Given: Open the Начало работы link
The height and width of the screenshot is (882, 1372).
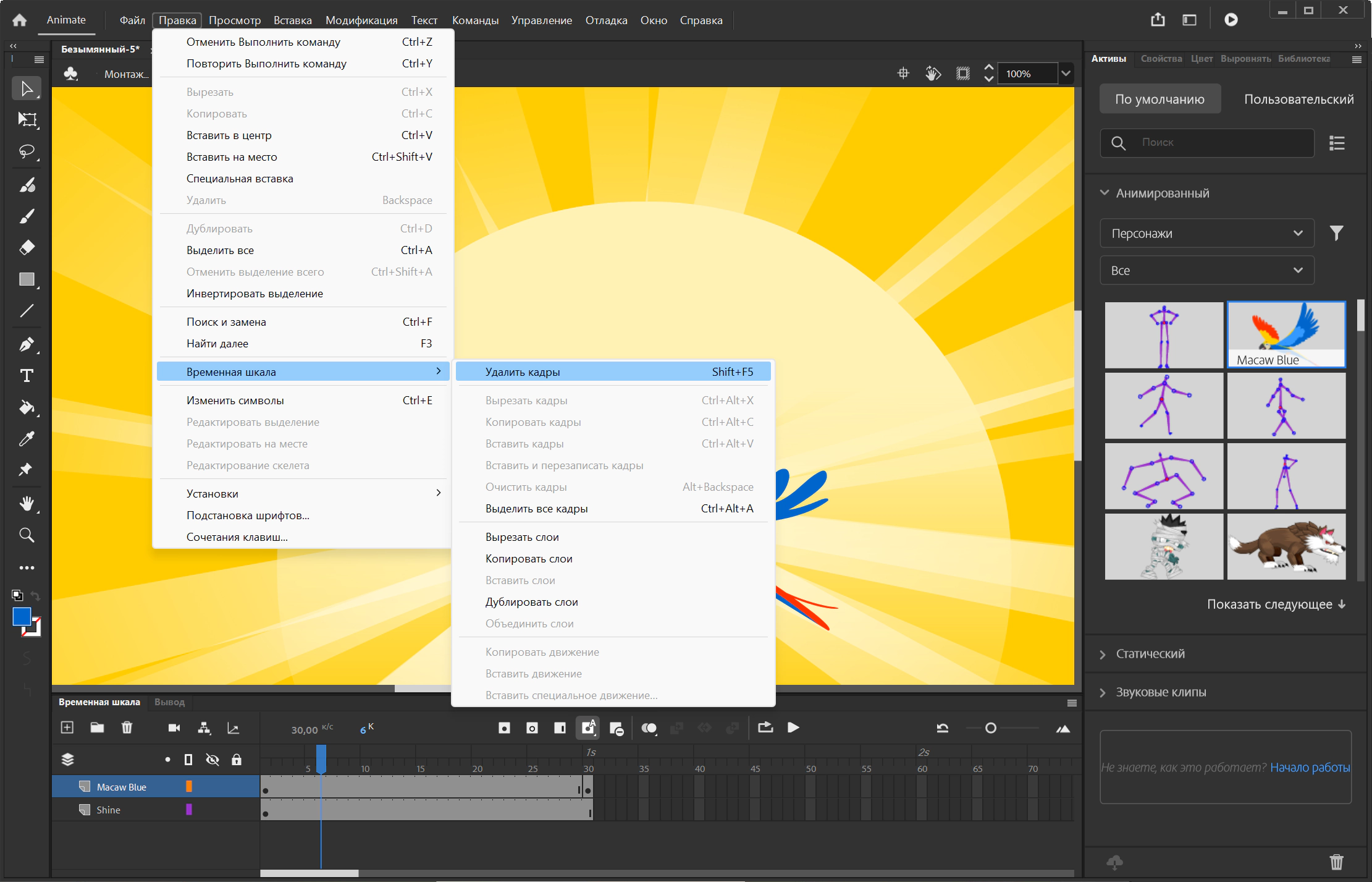Looking at the screenshot, I should 1310,767.
